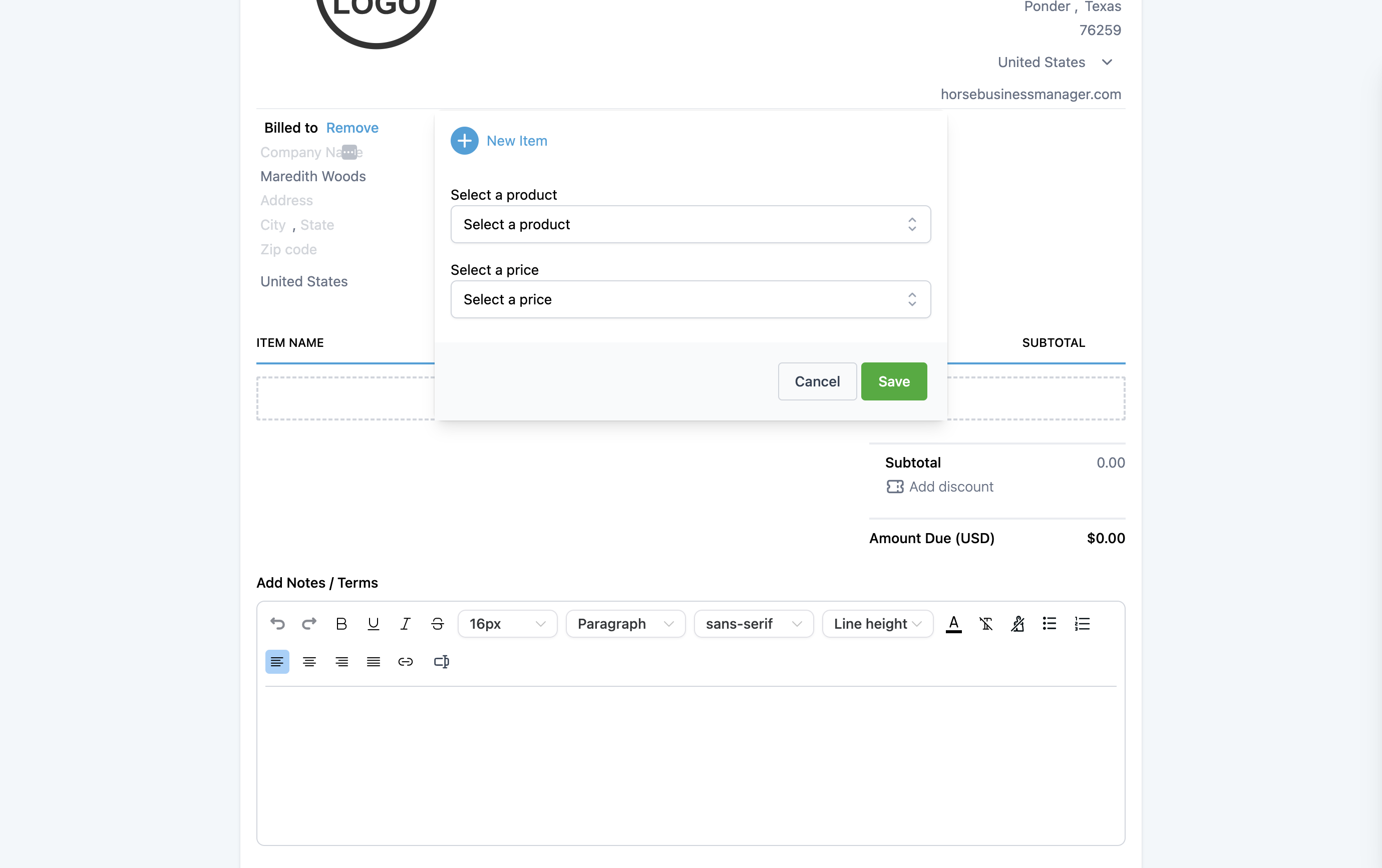Viewport: 1382px width, 868px height.
Task: Undo the last edit in notes editor
Action: coord(277,624)
